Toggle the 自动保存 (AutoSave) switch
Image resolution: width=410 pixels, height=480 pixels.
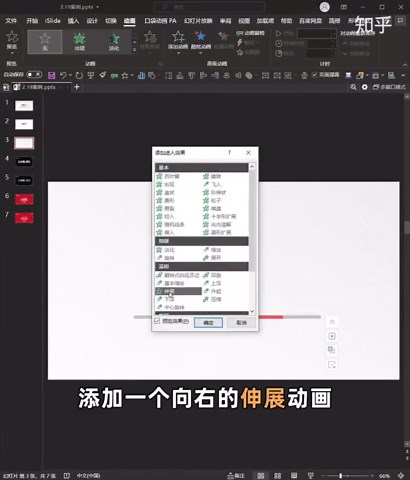click(34, 75)
